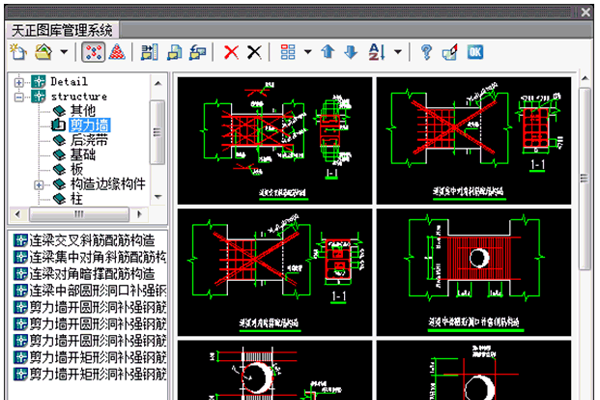Image resolution: width=600 pixels, height=400 pixels.
Task: Select the first 剪力墙开矩形洞补强钢筋 list item
Action: pos(98,357)
